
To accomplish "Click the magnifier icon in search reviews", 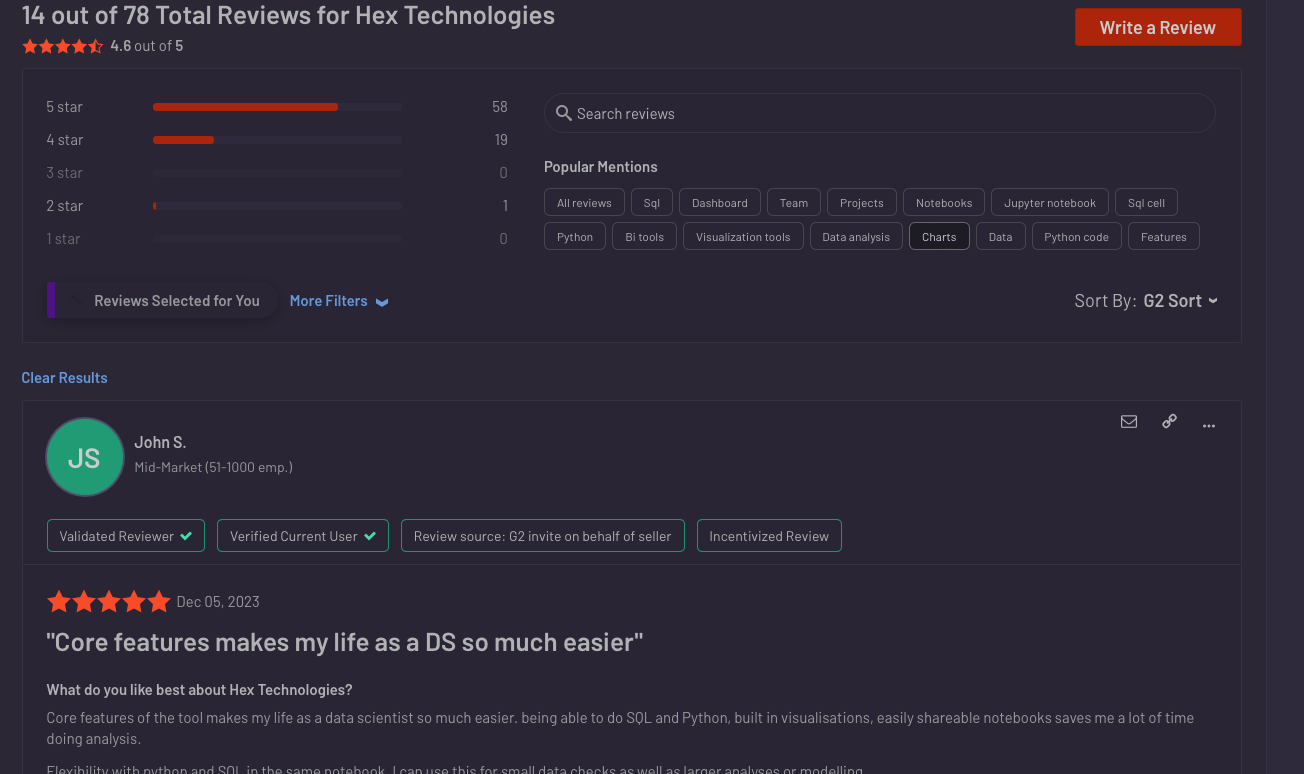I will tap(564, 114).
